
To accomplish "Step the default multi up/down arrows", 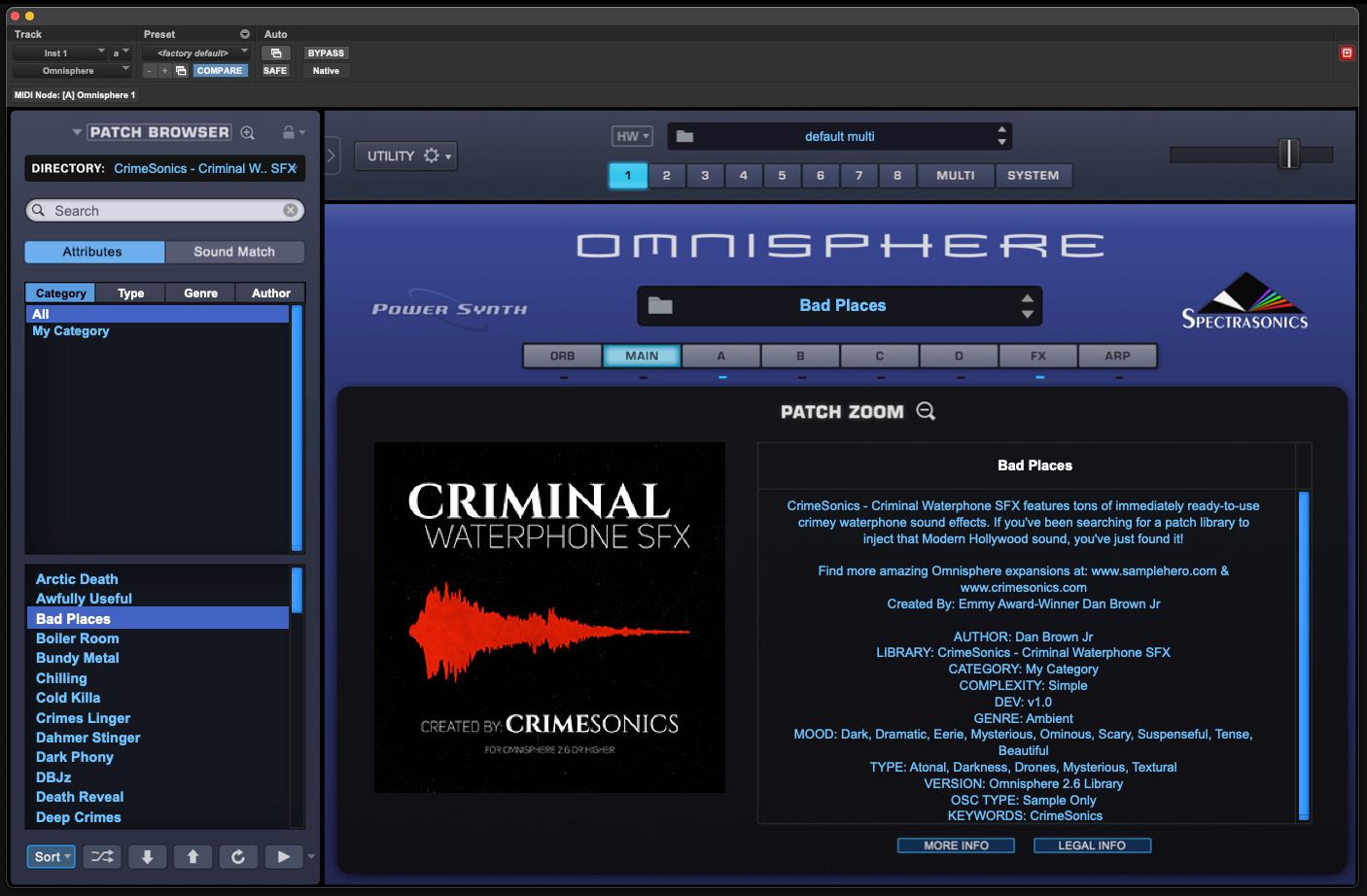I will [x=1001, y=136].
